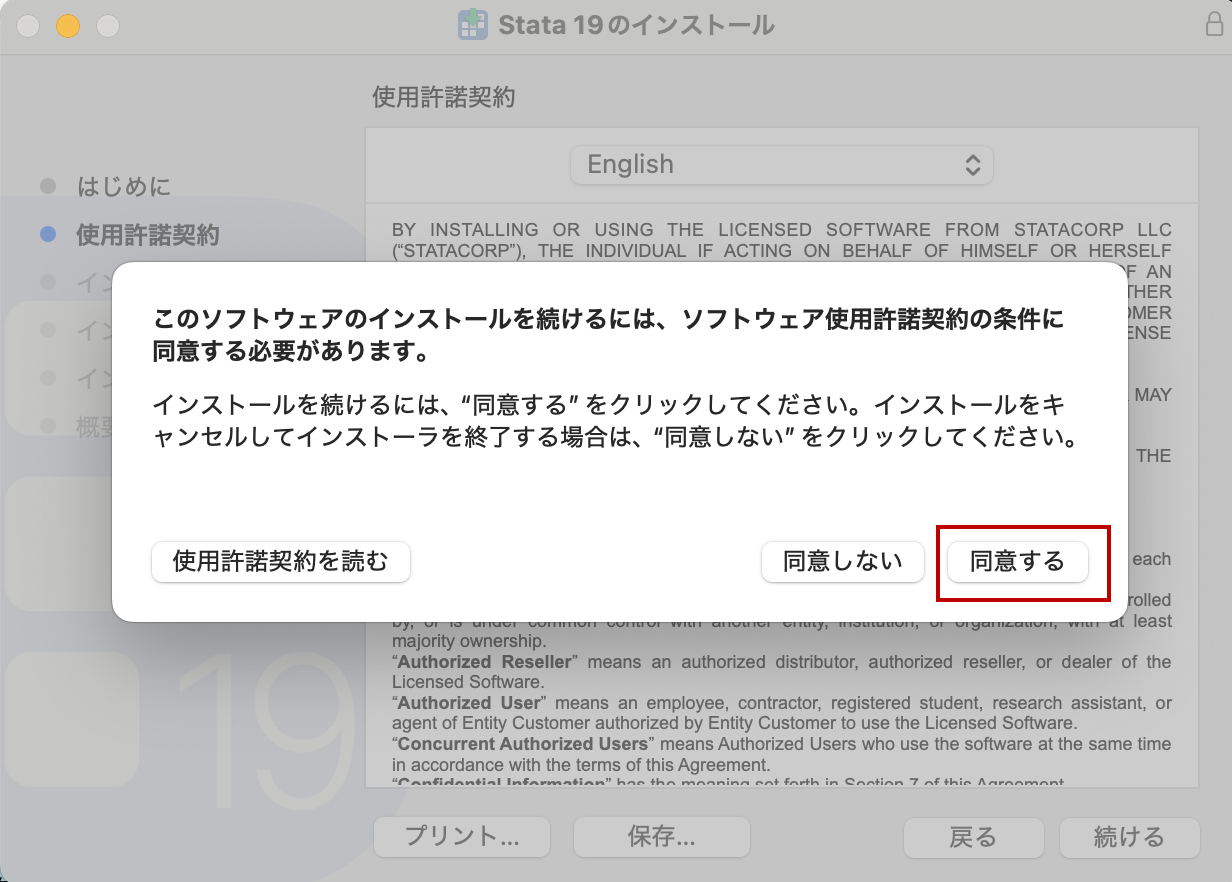This screenshot has height=882, width=1232.
Task: Click the Stata installer icon in title bar
Action: (x=472, y=25)
